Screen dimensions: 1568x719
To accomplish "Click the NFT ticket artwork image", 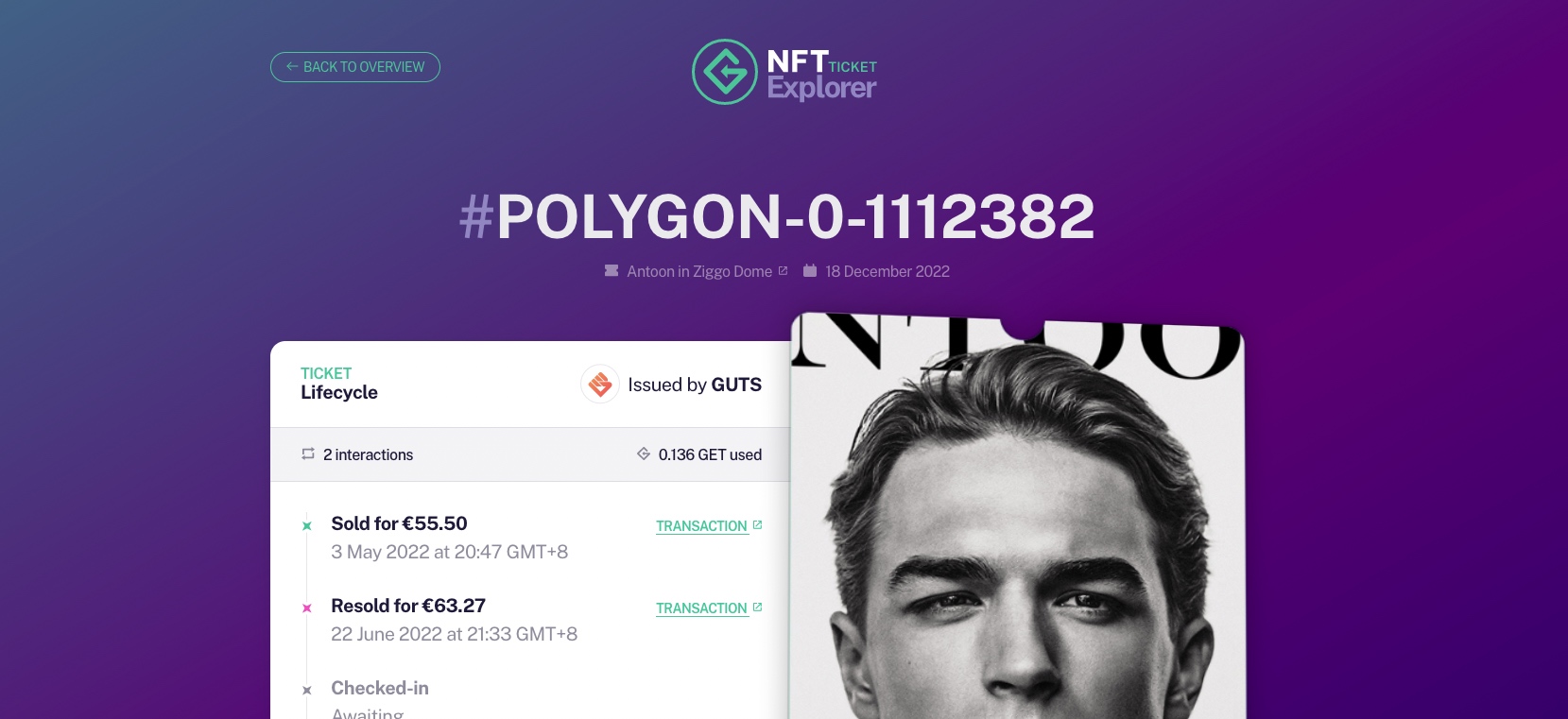I will [1018, 516].
